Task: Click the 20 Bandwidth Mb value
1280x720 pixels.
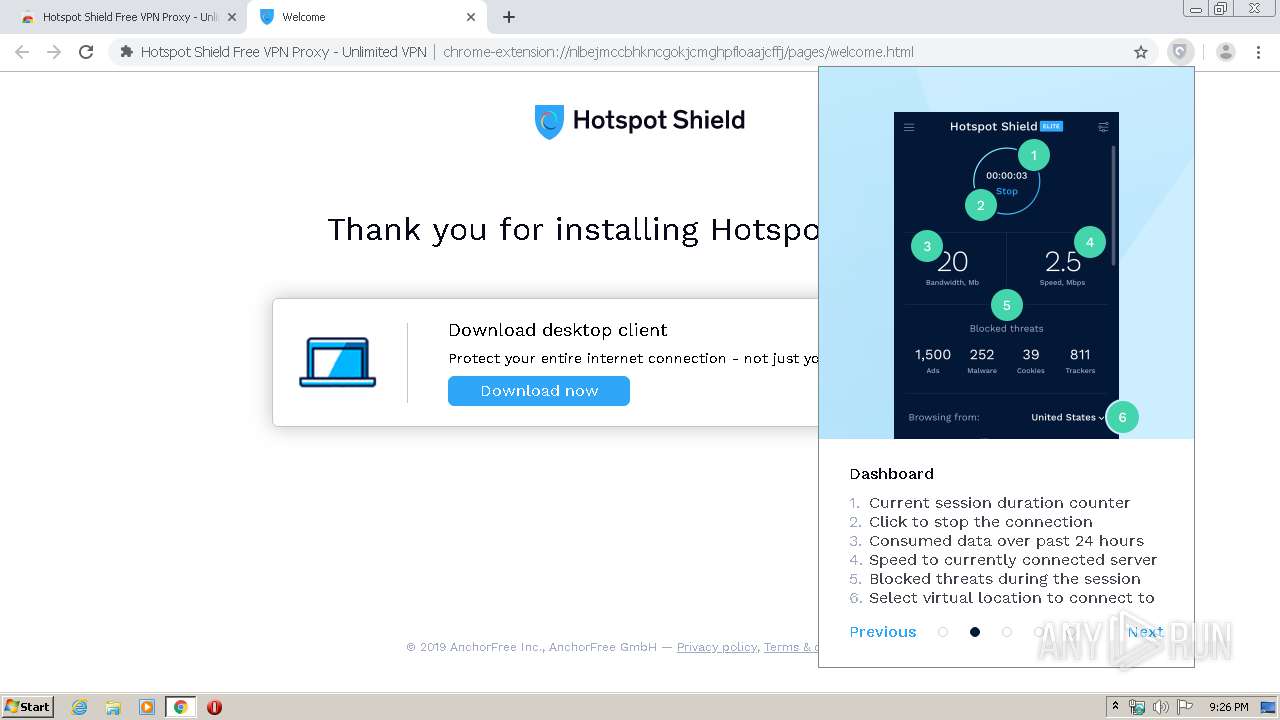Action: coord(952,263)
